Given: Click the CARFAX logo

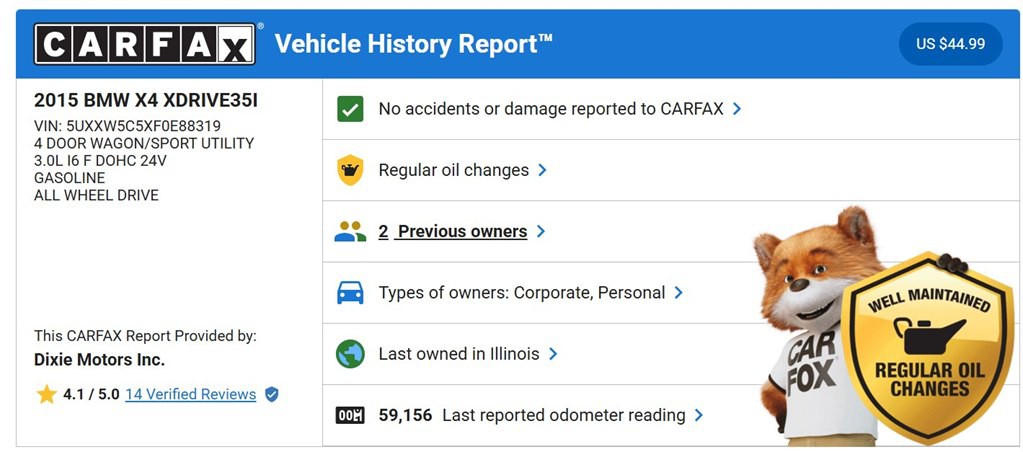Looking at the screenshot, I should 145,44.
